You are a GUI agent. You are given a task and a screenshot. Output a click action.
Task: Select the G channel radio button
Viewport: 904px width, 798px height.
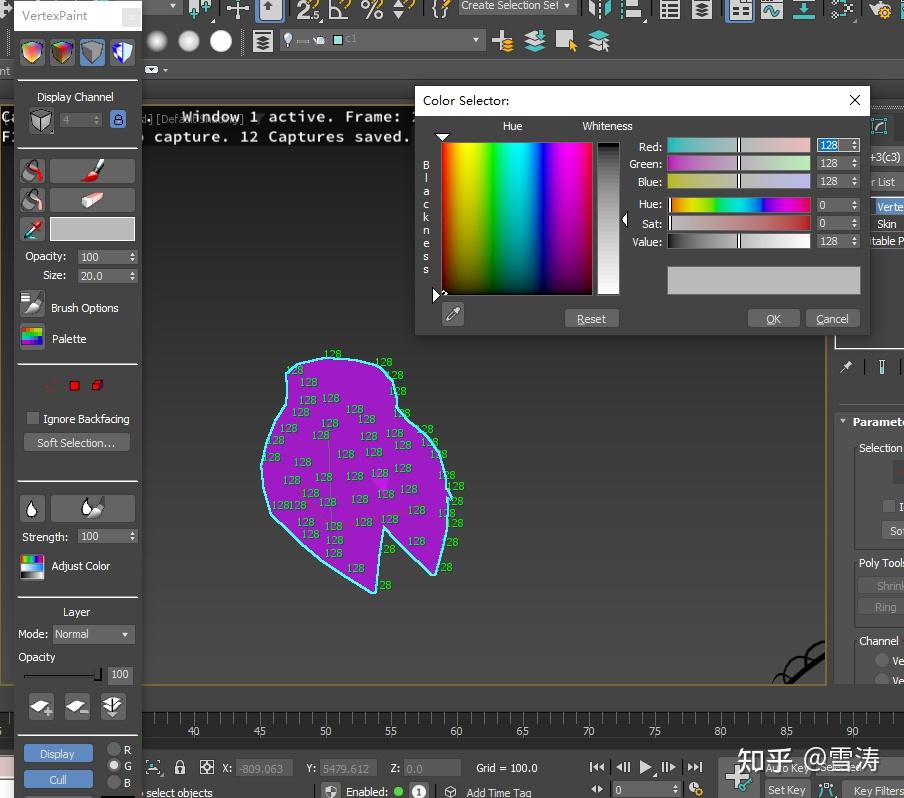(113, 765)
